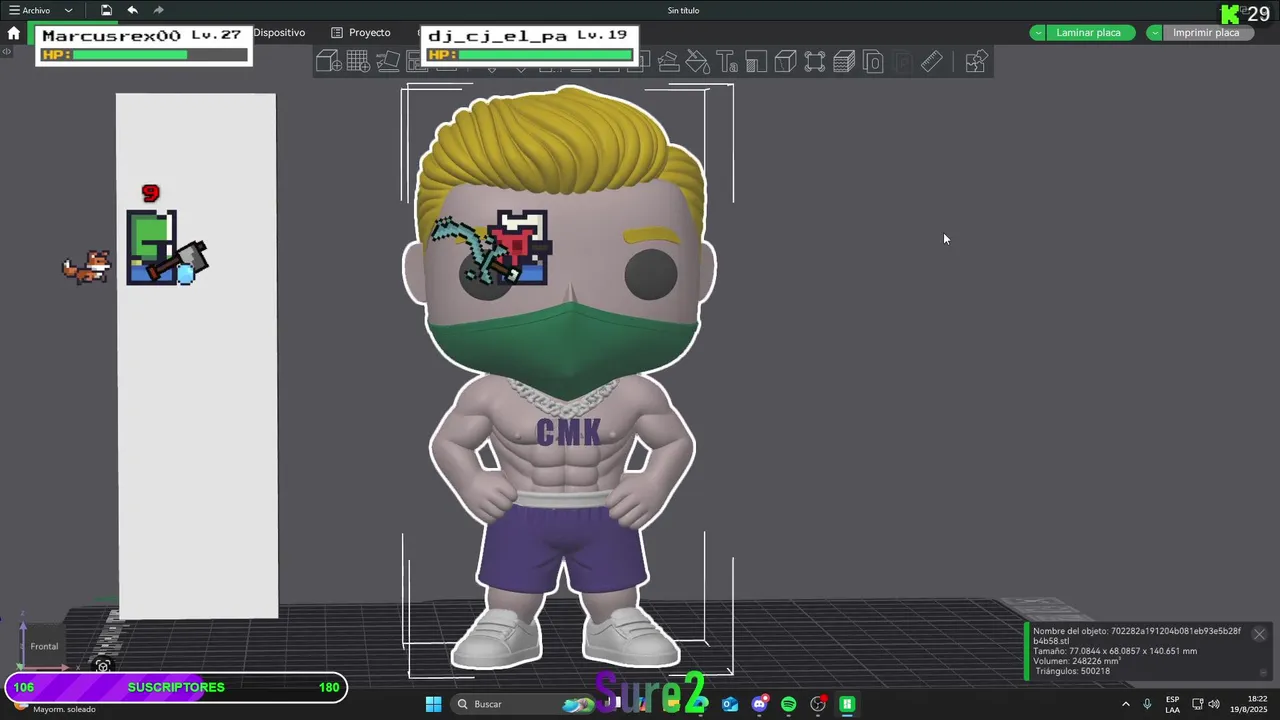This screenshot has width=1280, height=720.
Task: Switch to the Dispositivo tab
Action: tap(279, 32)
